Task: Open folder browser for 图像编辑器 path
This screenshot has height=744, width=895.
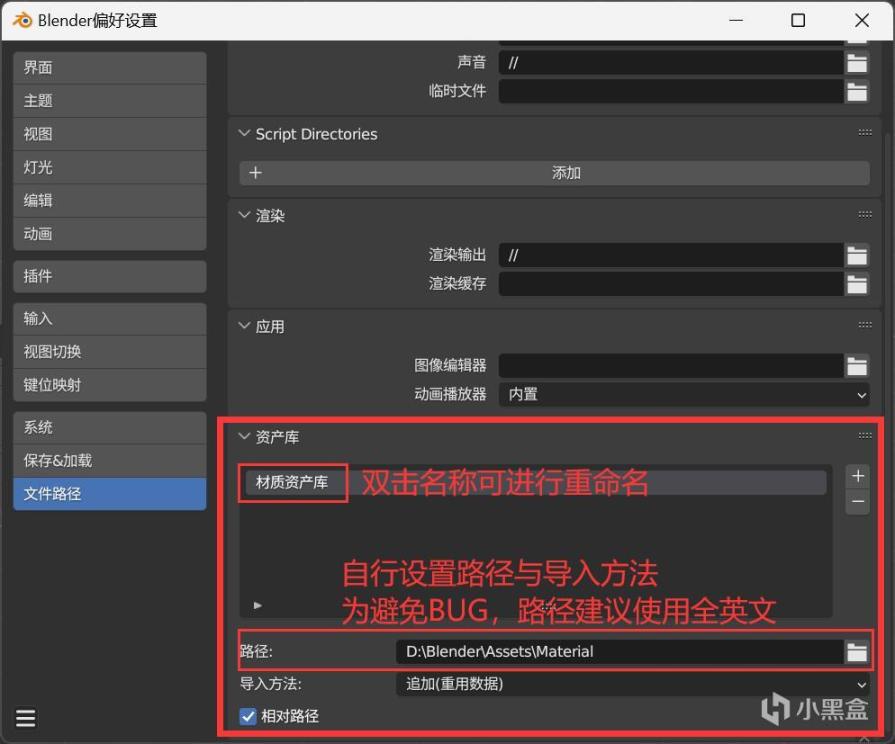Action: [x=857, y=365]
